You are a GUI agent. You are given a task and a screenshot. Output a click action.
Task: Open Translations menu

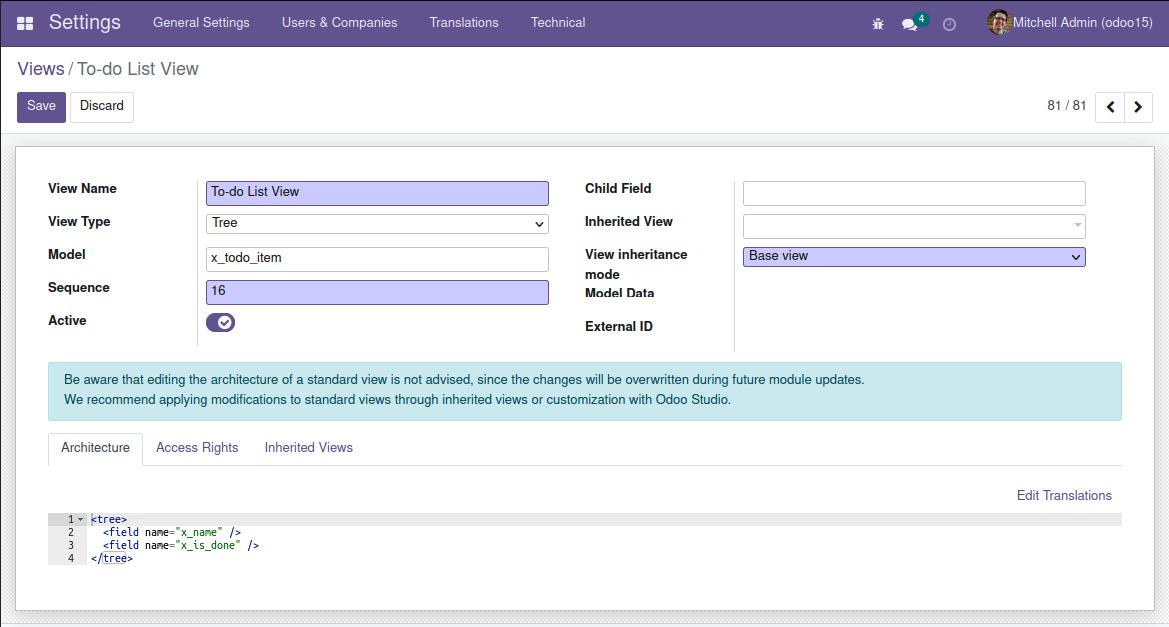click(464, 22)
